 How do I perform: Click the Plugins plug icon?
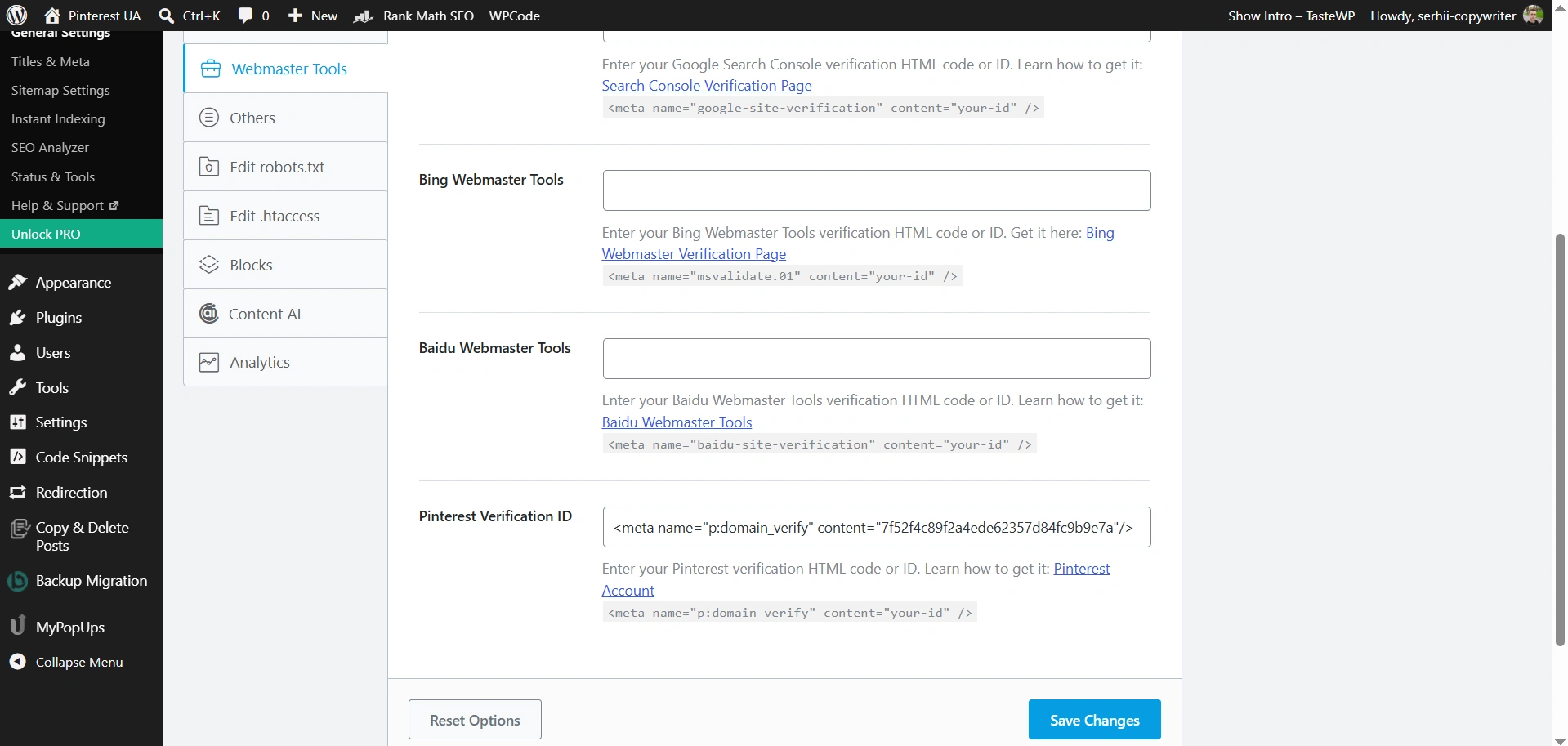click(18, 318)
